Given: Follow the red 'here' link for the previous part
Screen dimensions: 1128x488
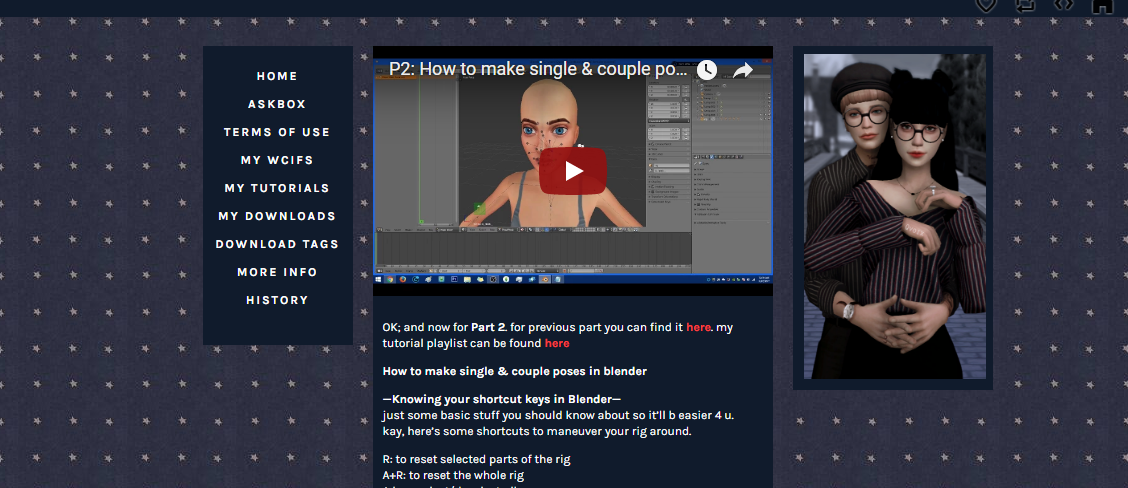Looking at the screenshot, I should pyautogui.click(x=698, y=327).
